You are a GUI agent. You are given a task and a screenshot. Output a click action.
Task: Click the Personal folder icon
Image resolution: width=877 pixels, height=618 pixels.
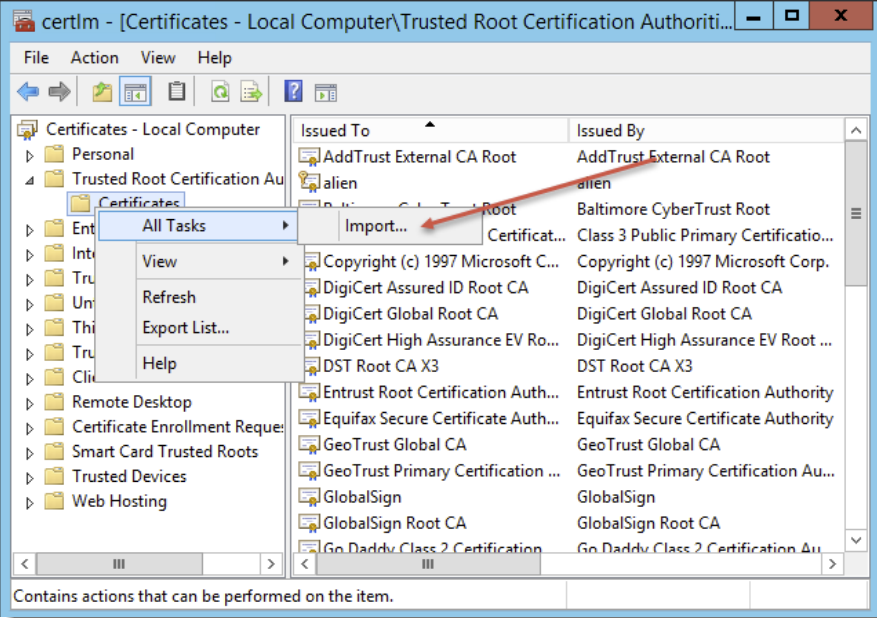pos(54,154)
